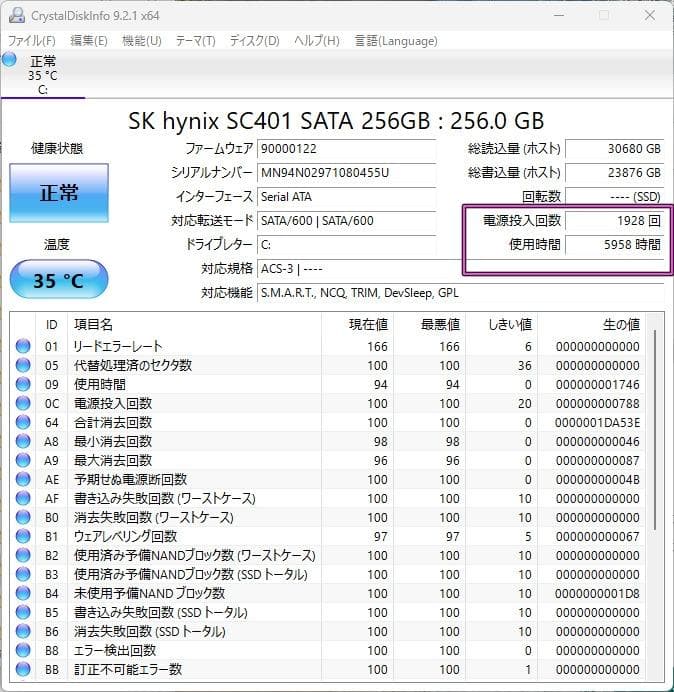Click the 最悪値 column header
Screen dimensions: 674x692
click(x=429, y=325)
